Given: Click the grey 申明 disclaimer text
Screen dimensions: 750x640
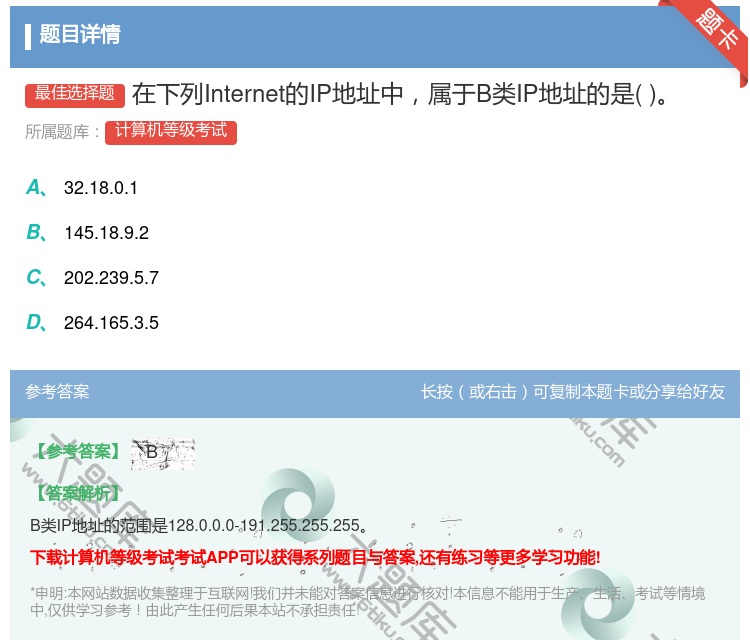Looking at the screenshot, I should (367, 601).
